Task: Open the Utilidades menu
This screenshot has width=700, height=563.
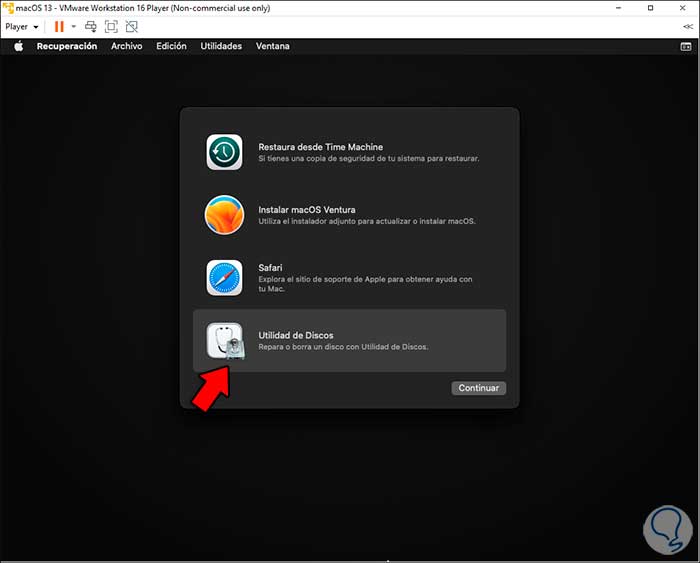Action: click(221, 46)
